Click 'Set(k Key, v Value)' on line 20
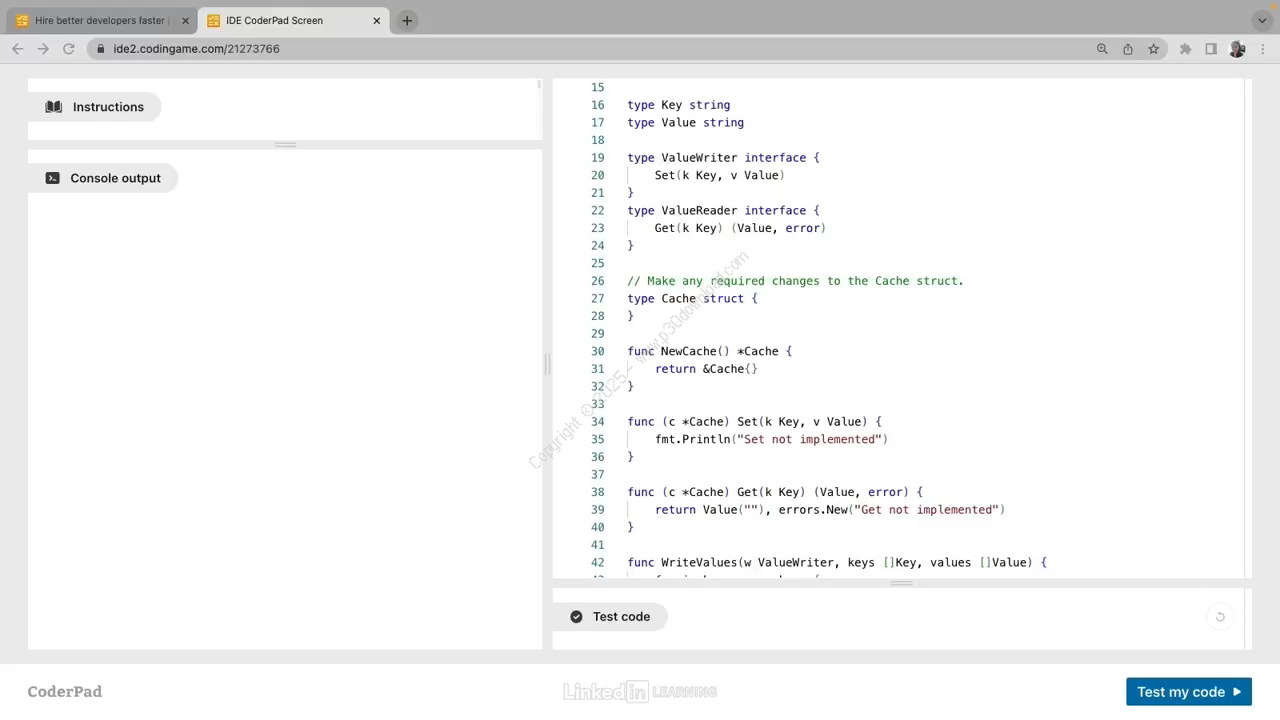1280x720 pixels. (719, 175)
